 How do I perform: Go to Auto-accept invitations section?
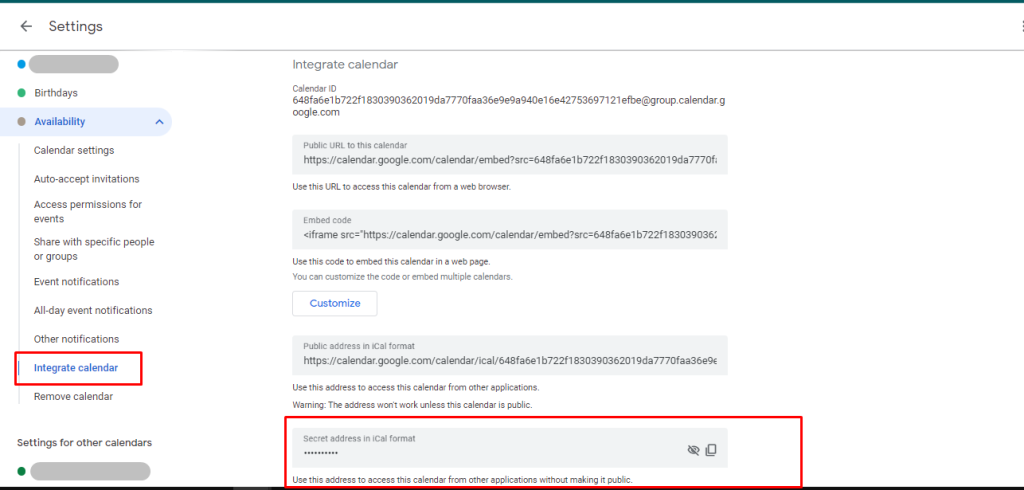86,179
